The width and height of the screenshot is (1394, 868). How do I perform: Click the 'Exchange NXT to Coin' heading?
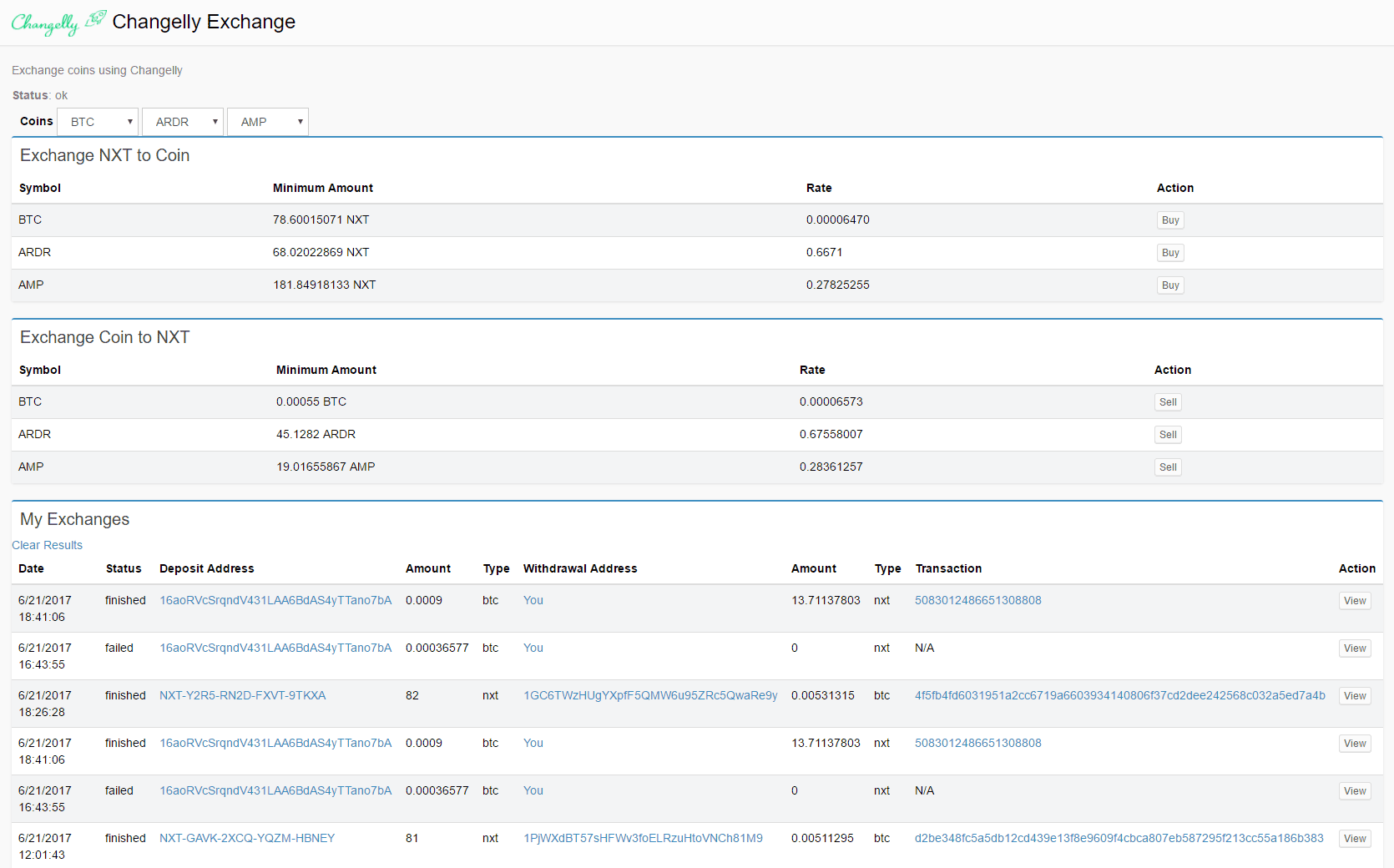point(105,155)
